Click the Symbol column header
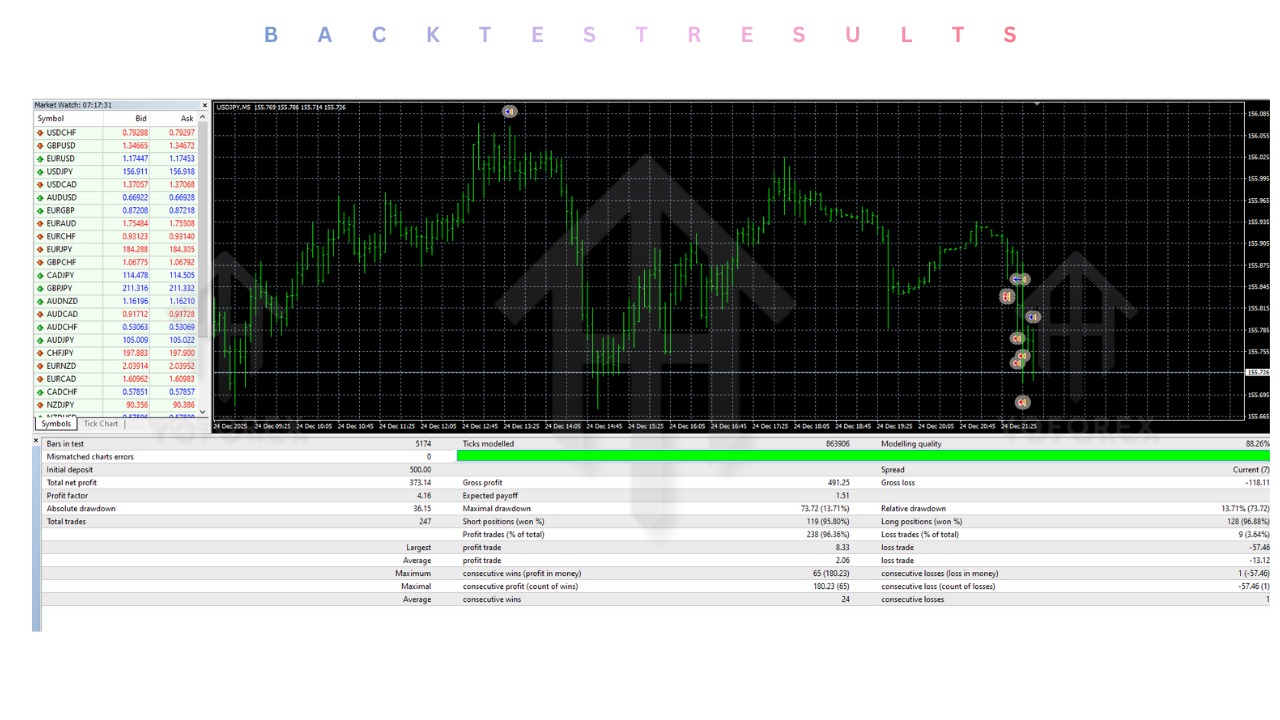The width and height of the screenshot is (1280, 720). (x=51, y=119)
